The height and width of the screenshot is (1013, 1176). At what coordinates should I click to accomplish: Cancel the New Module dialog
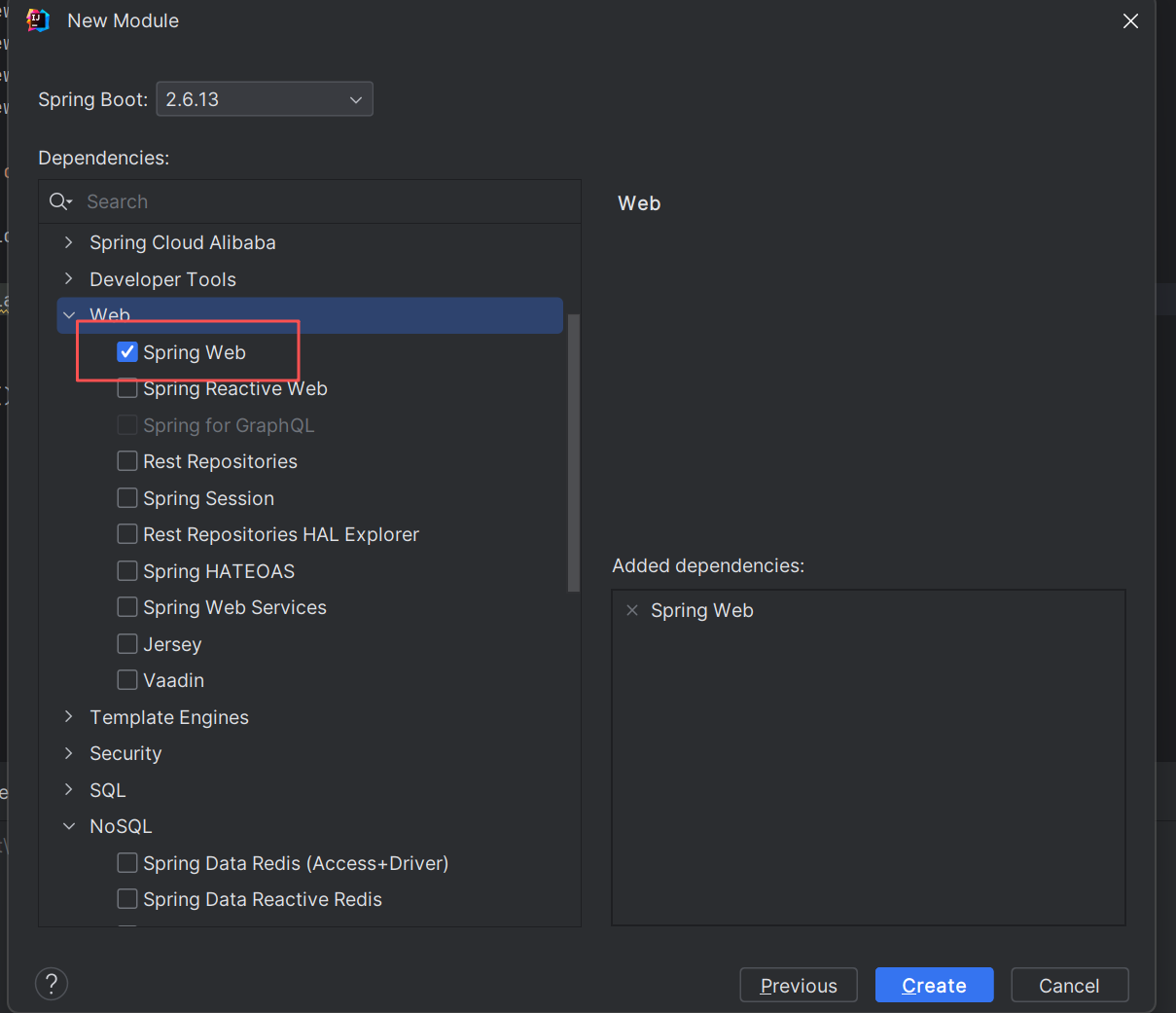pos(1069,985)
